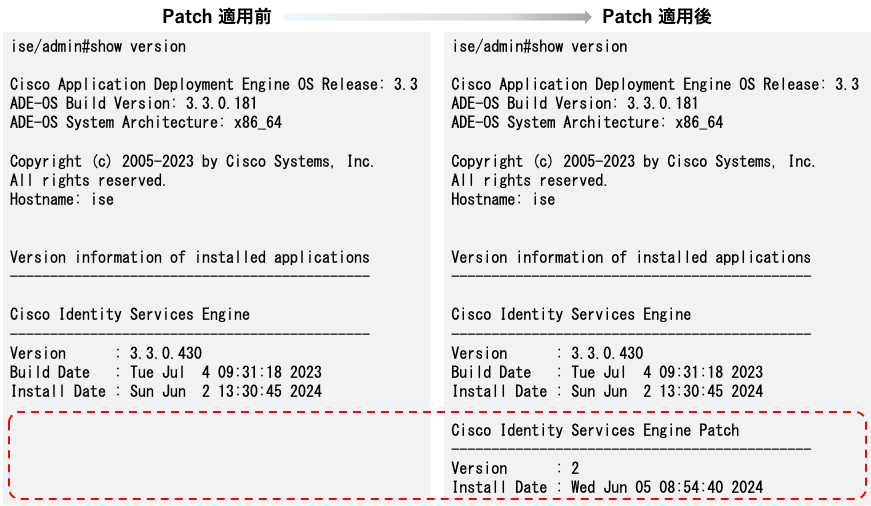Click 'OS Release: 3.3' line in Patch 適用前 panel
The width and height of the screenshot is (871, 506).
[x=214, y=84]
